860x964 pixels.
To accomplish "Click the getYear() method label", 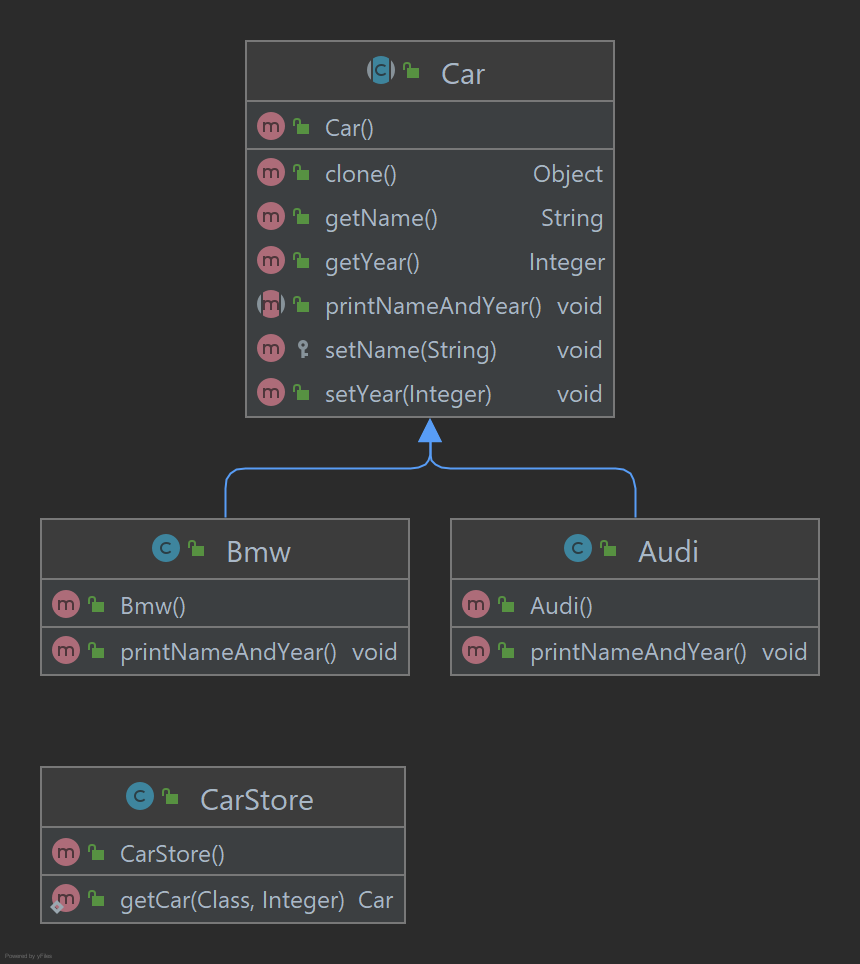I will point(371,261).
